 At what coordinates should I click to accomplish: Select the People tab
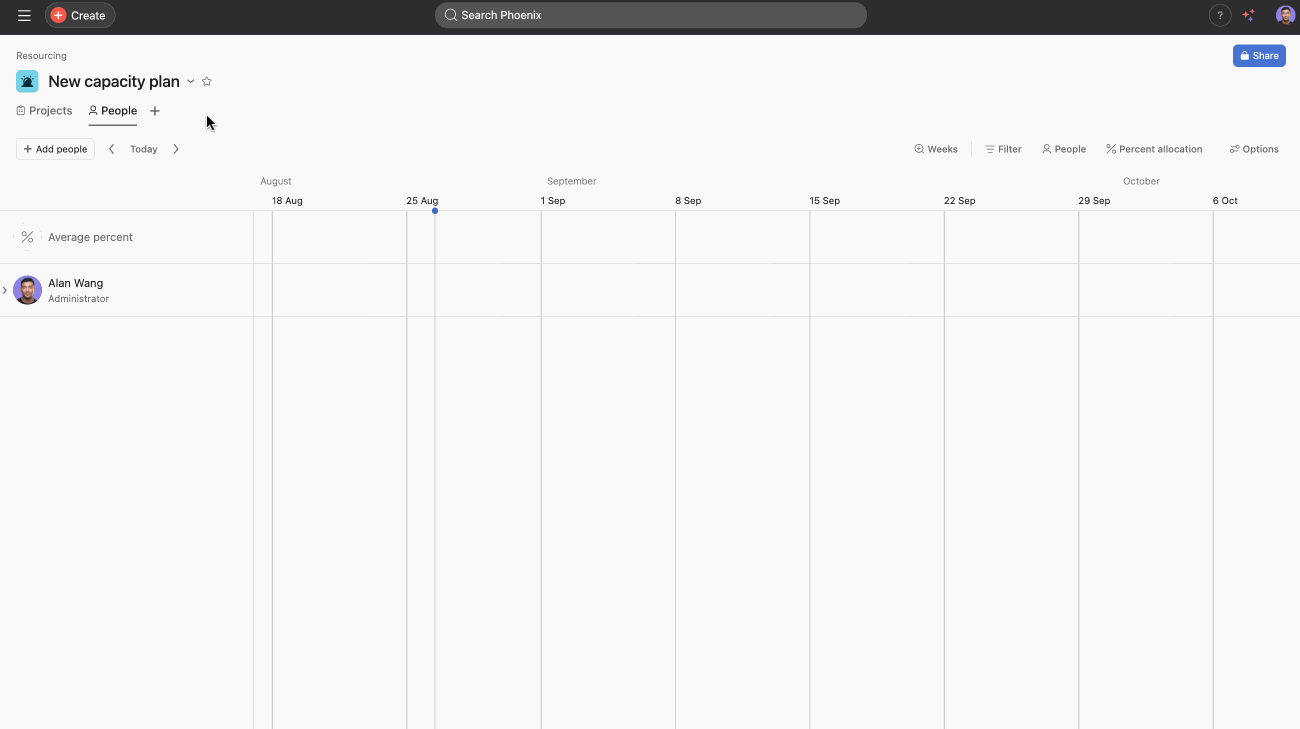click(113, 111)
